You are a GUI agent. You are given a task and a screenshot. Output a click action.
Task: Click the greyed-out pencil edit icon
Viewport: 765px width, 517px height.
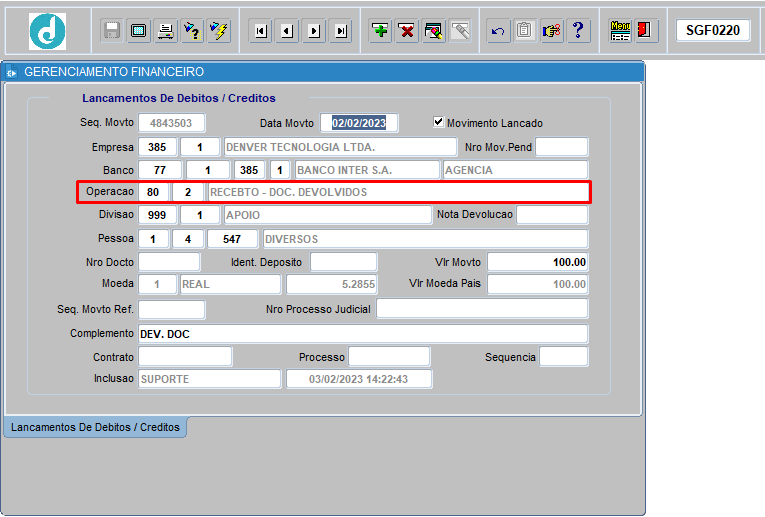tap(460, 31)
